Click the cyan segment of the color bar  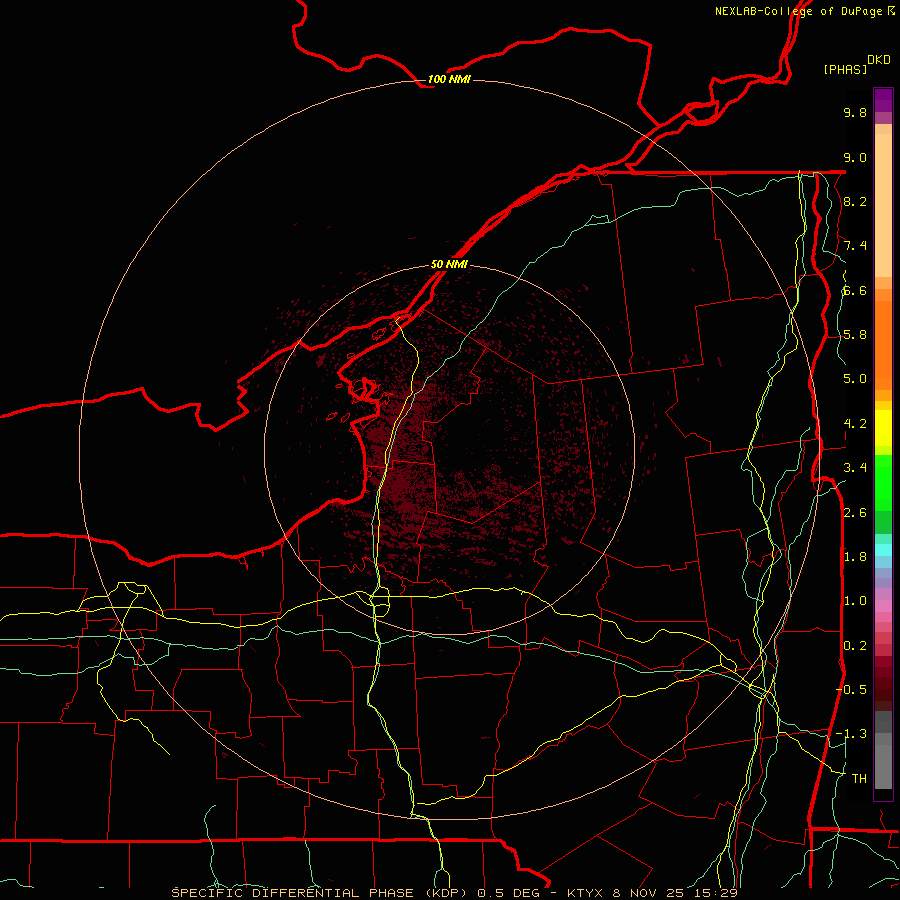tap(883, 550)
